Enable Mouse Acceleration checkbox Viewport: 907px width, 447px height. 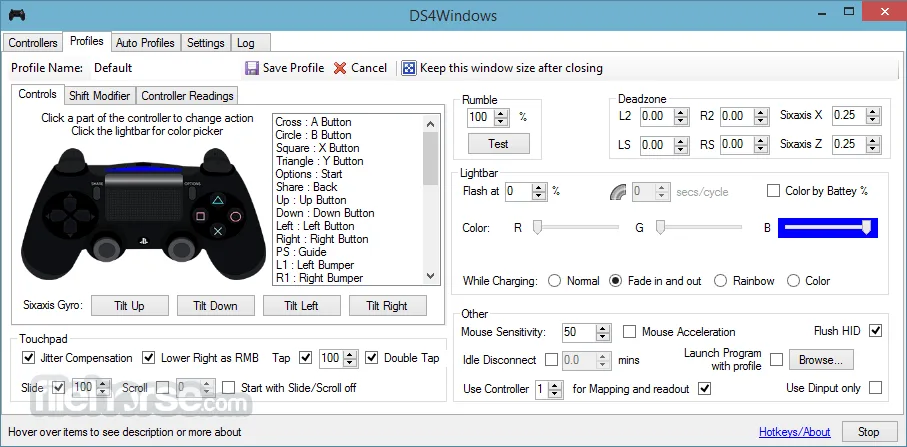629,332
